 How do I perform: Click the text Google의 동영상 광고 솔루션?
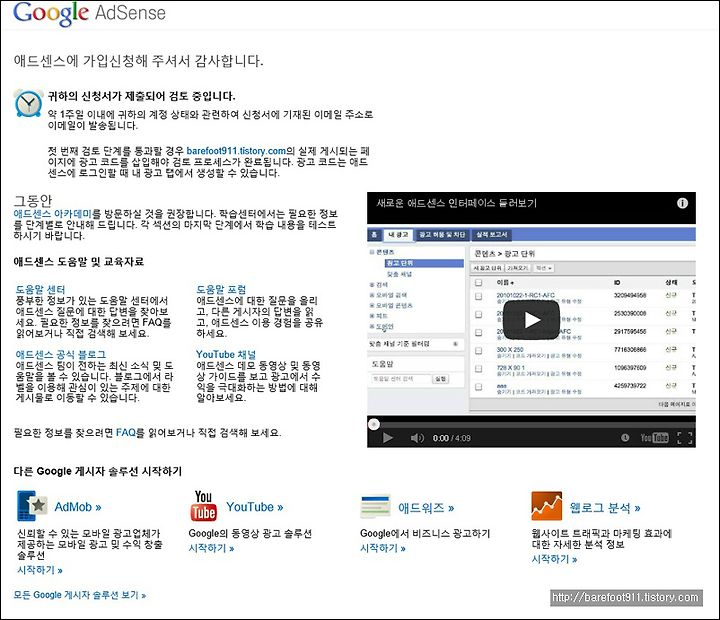point(250,533)
